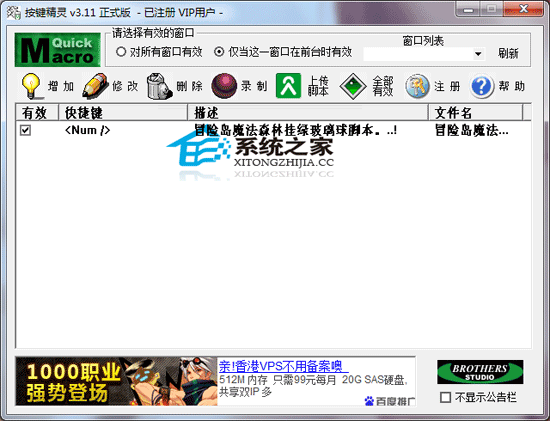Expand the 窗口列表 dropdown arrow

(x=478, y=54)
